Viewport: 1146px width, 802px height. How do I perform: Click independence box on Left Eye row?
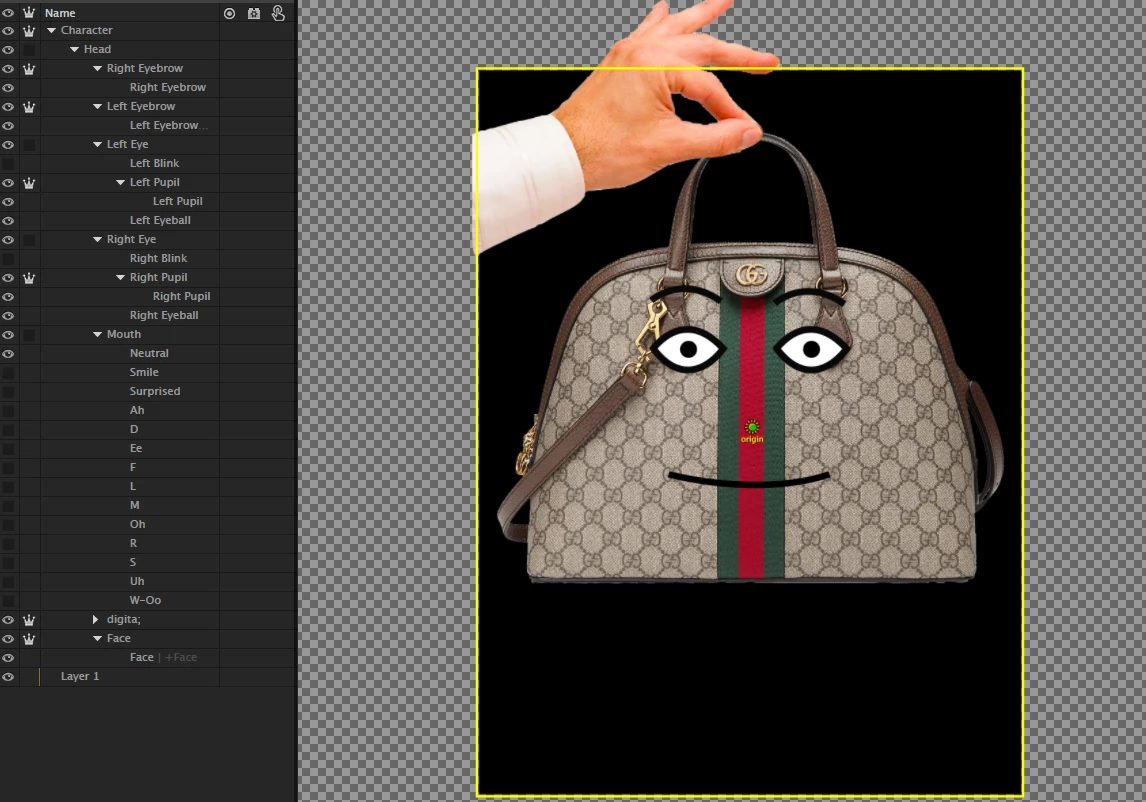point(29,145)
